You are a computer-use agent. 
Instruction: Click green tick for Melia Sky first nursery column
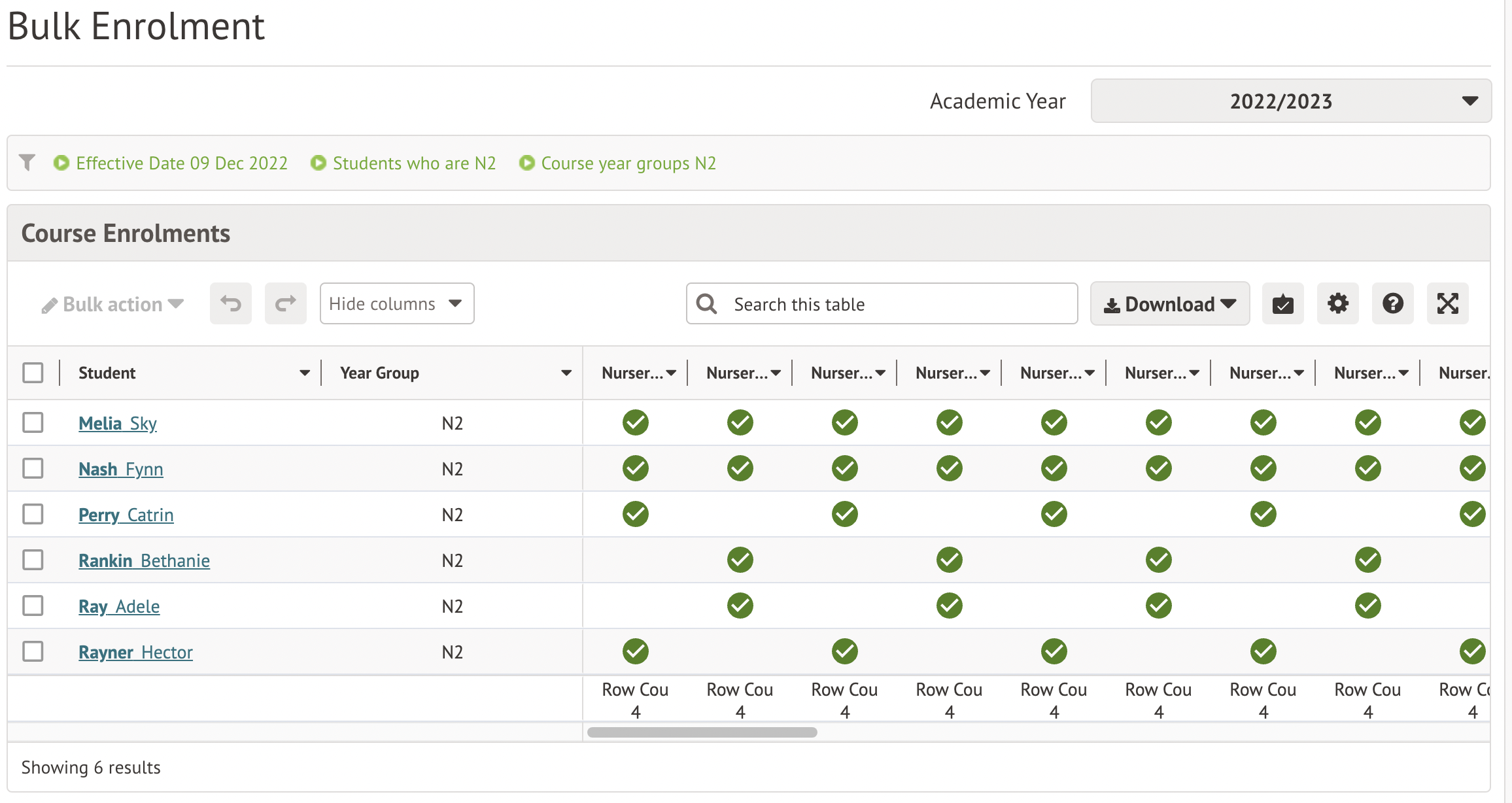tap(635, 422)
